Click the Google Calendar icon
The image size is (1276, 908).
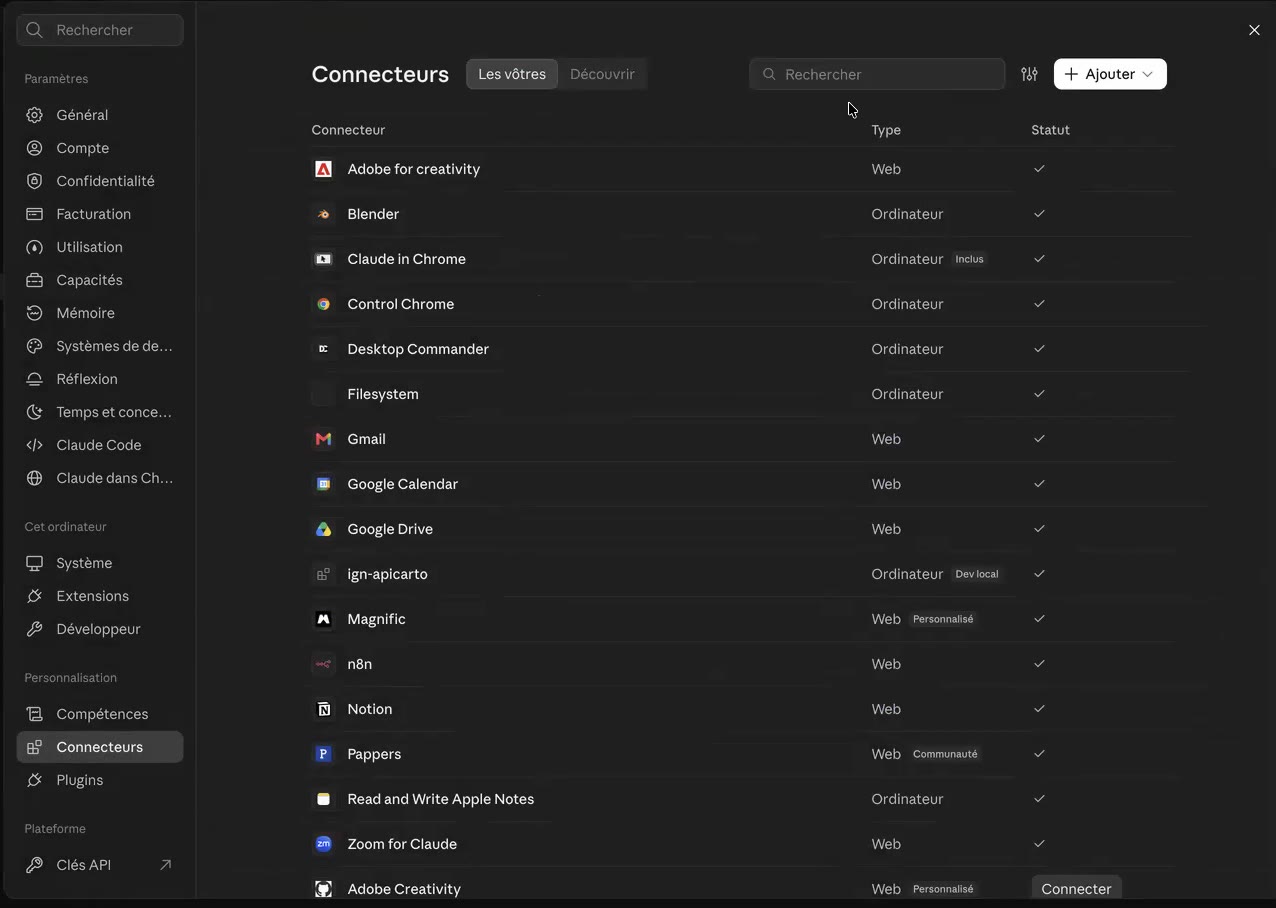point(323,484)
